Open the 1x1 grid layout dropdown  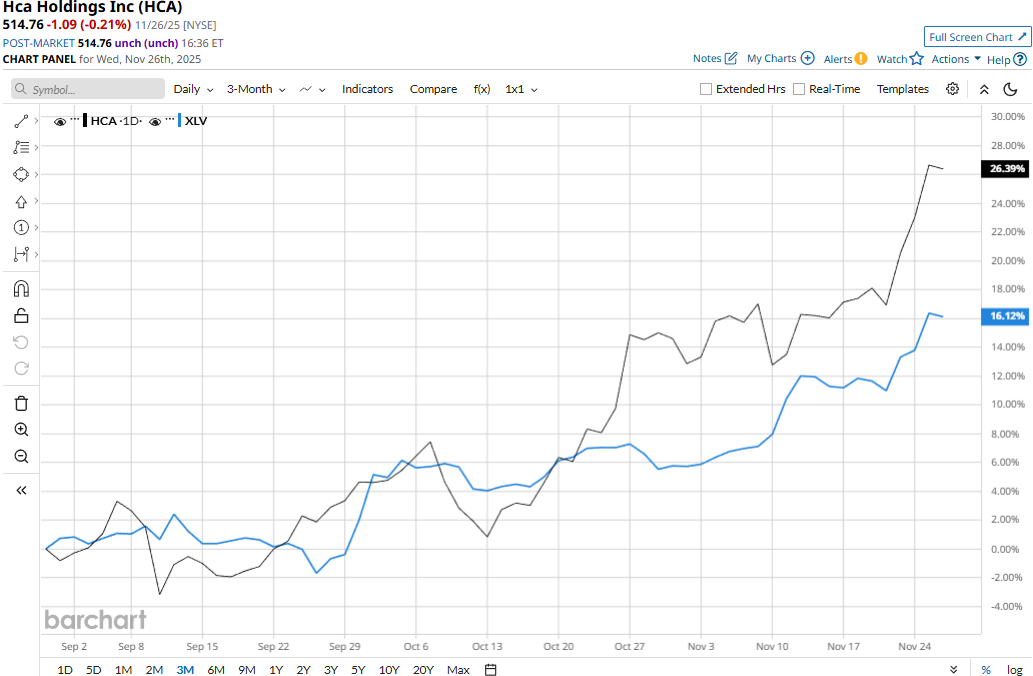(x=521, y=89)
